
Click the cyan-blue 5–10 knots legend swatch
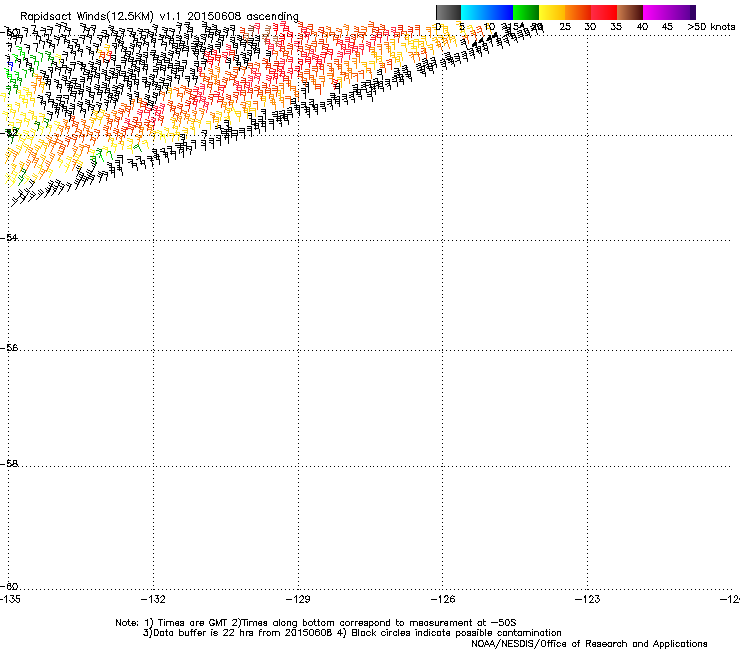(x=487, y=12)
